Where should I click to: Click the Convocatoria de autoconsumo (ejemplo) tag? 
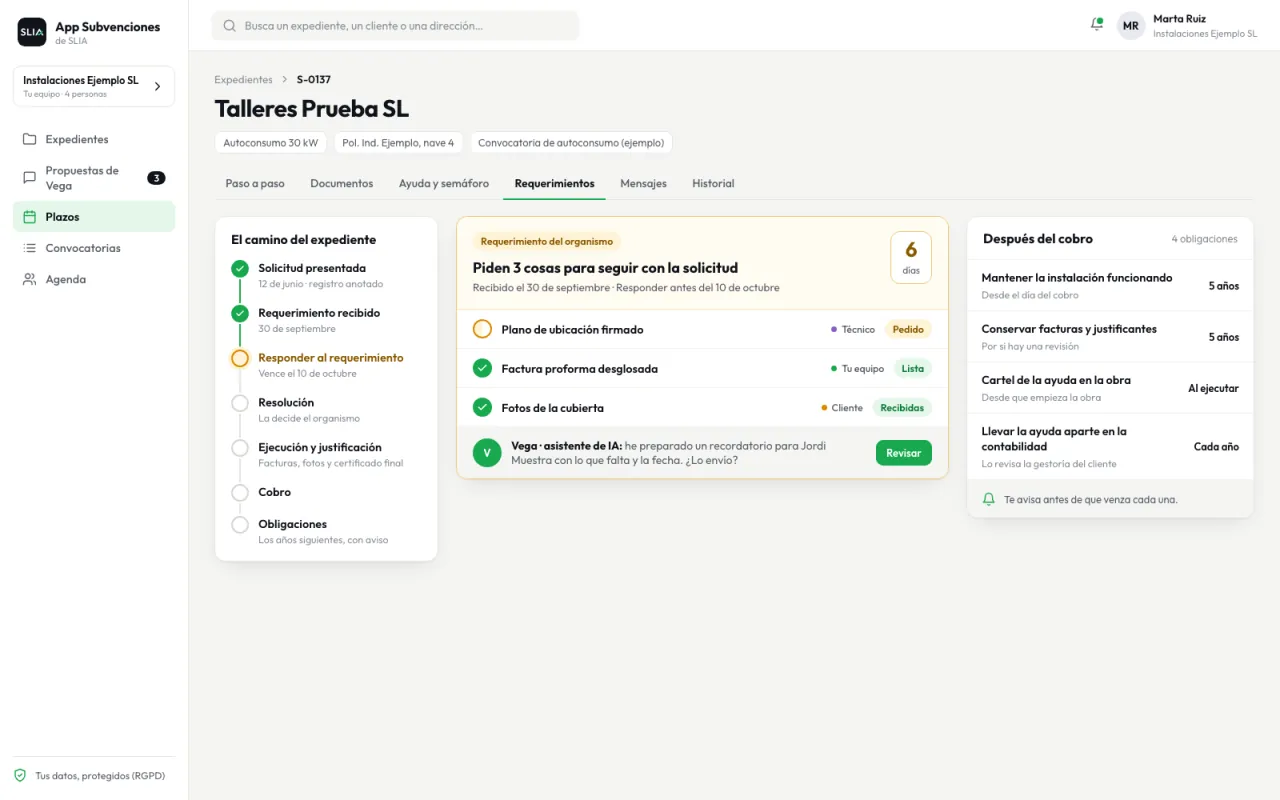coord(571,143)
